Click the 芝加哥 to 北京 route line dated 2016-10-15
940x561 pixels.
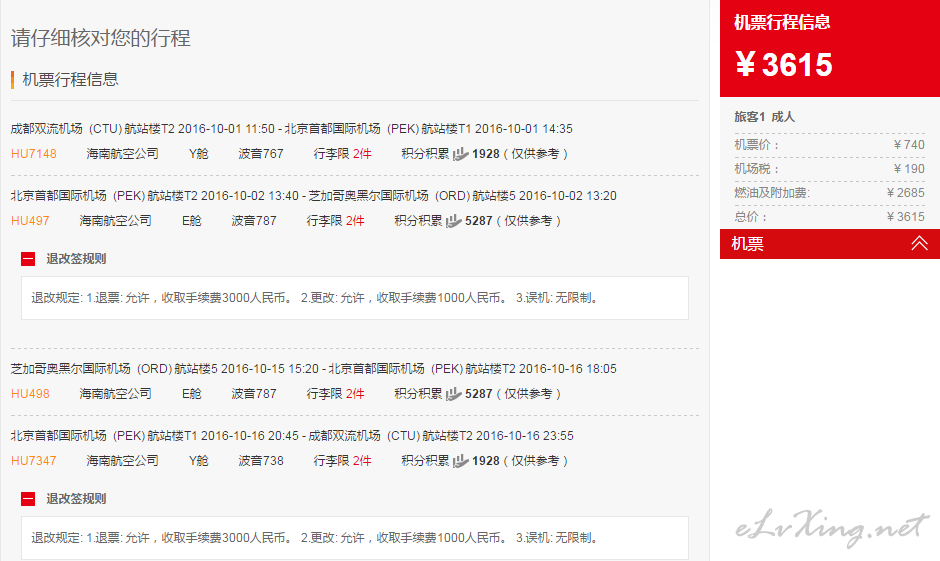pos(314,369)
